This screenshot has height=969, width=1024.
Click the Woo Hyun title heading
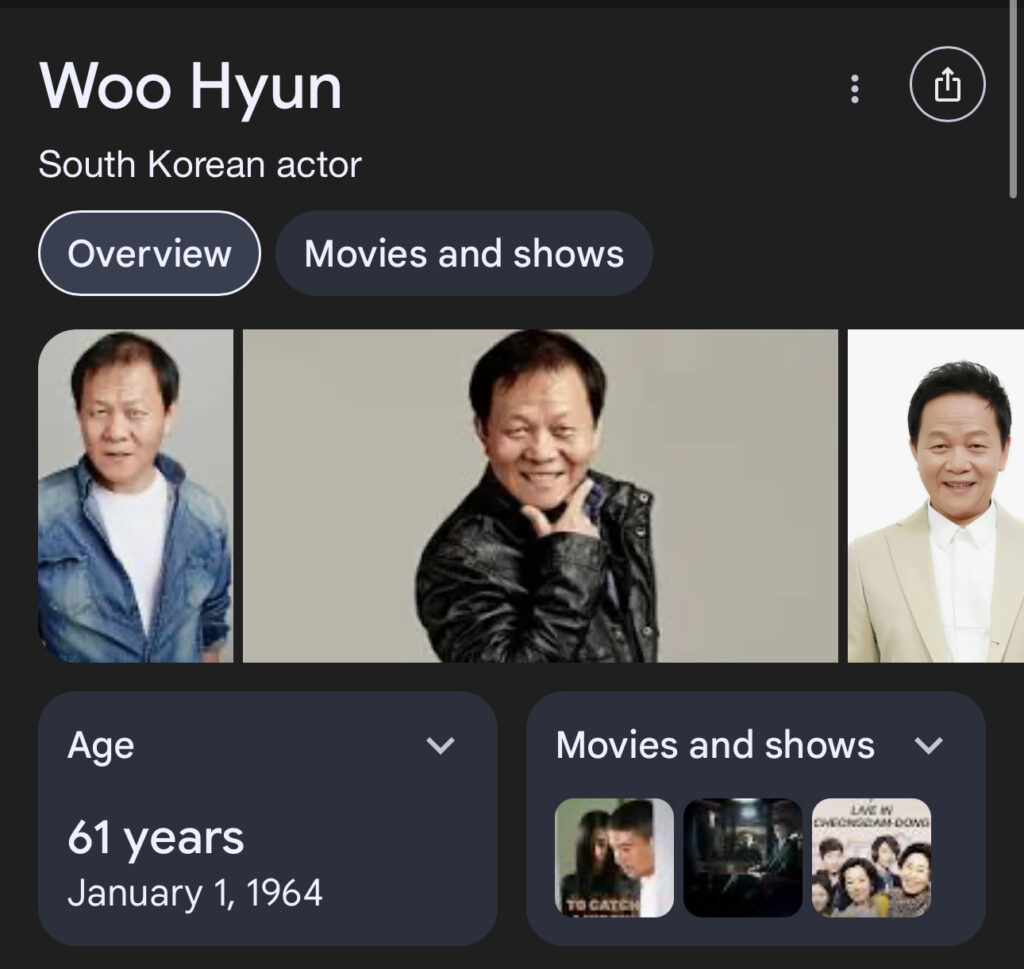point(190,88)
